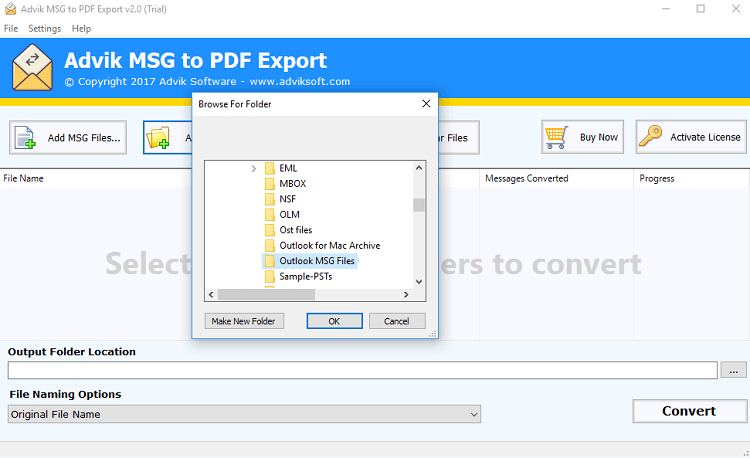The height and width of the screenshot is (458, 750).
Task: Click the Activate License label
Action: pyautogui.click(x=705, y=137)
